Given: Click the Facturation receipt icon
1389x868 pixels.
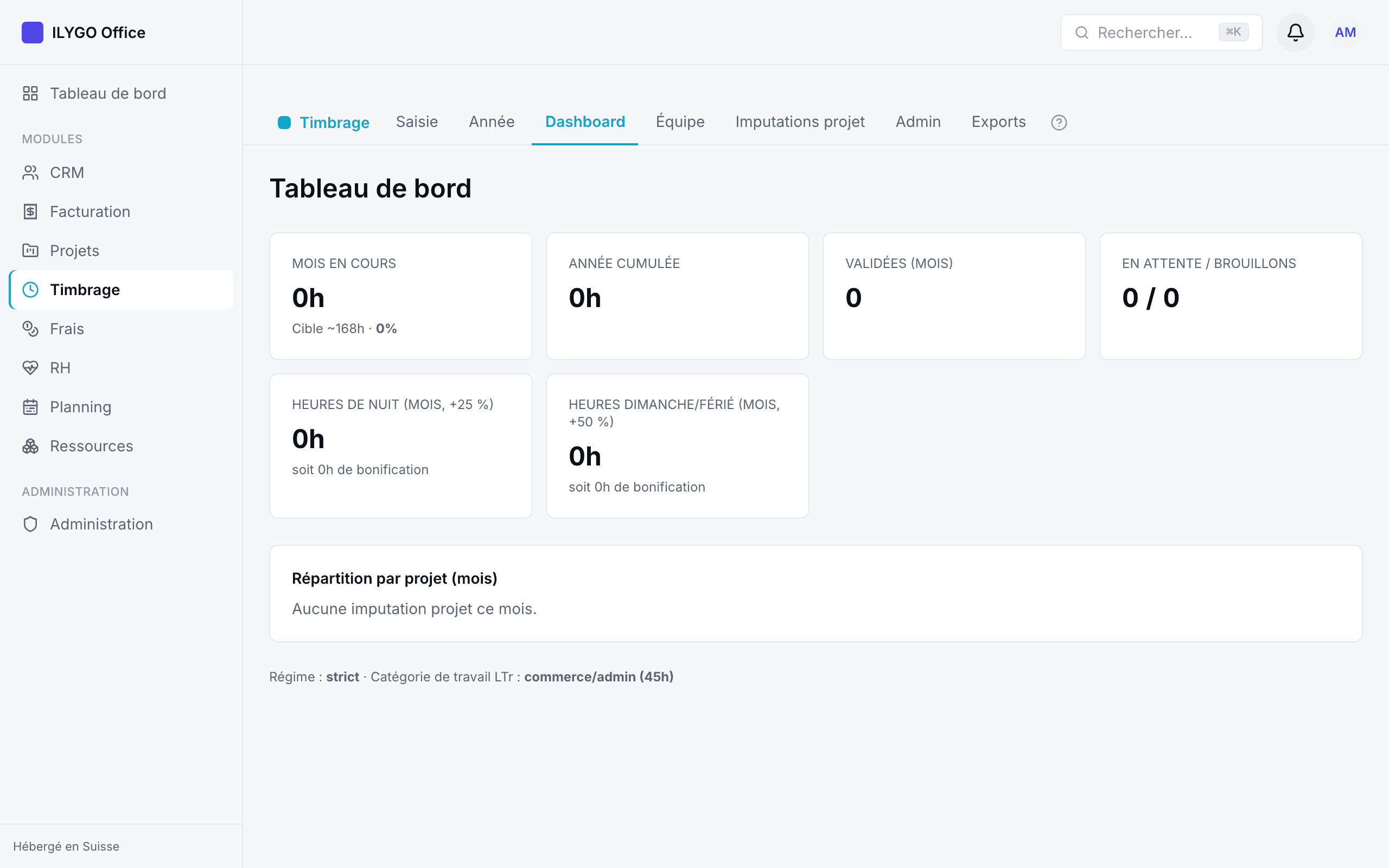Looking at the screenshot, I should [30, 212].
